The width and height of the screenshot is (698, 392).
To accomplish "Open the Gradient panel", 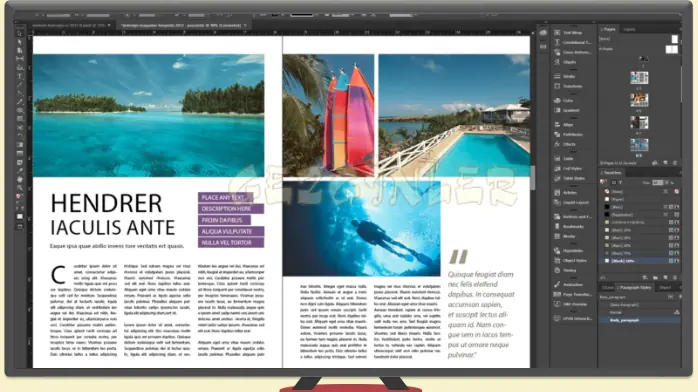I will pos(567,110).
